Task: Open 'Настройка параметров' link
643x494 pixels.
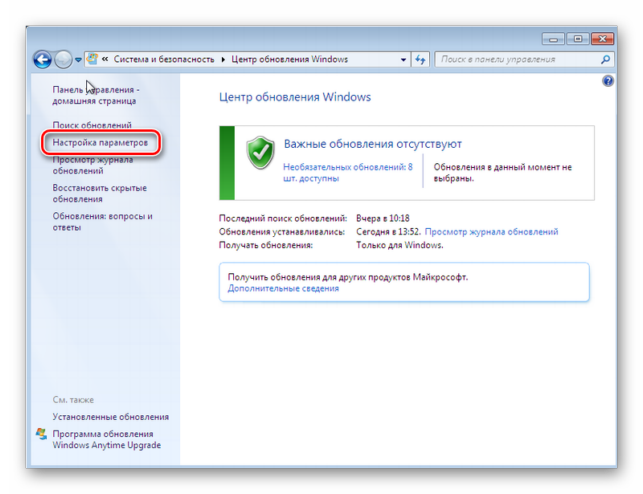Action: point(100,142)
